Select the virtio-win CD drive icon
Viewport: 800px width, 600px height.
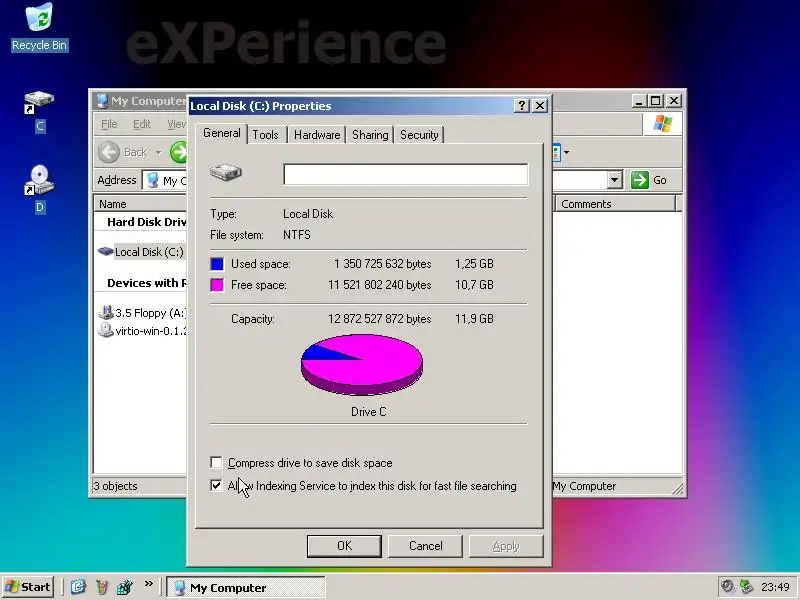[x=106, y=331]
